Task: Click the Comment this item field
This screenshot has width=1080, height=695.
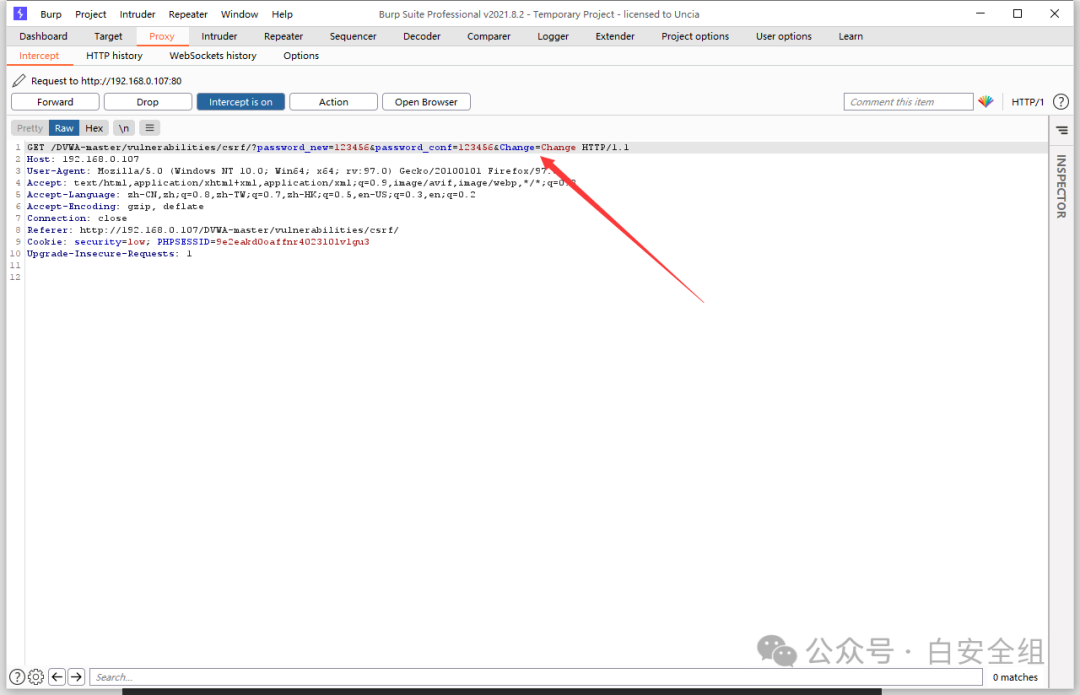Action: [x=908, y=102]
